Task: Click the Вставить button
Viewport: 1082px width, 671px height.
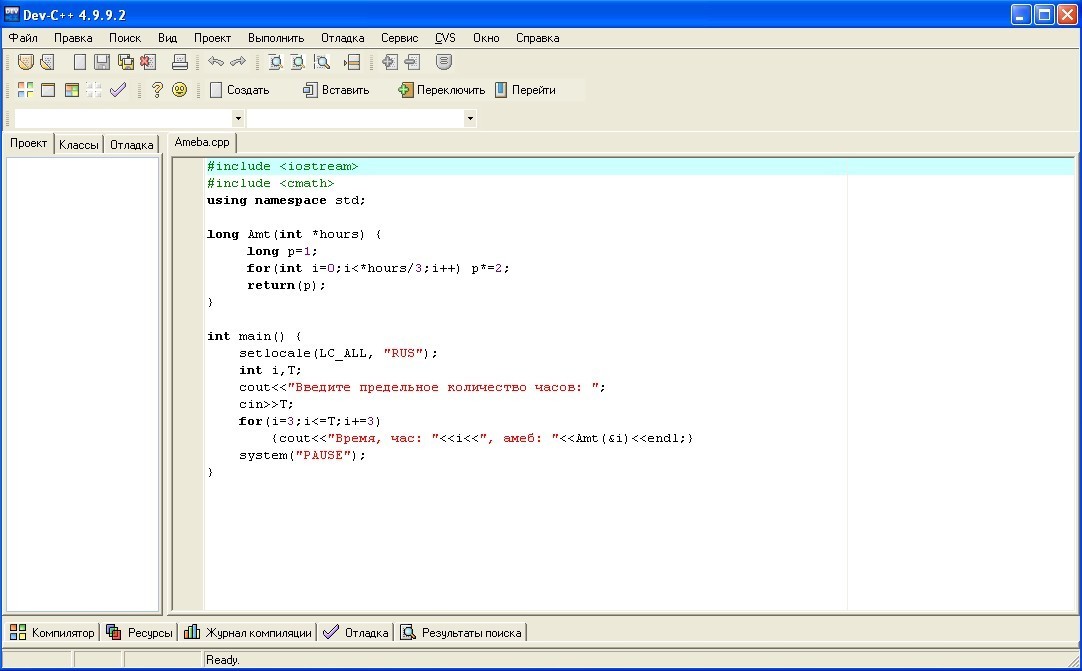Action: click(336, 90)
